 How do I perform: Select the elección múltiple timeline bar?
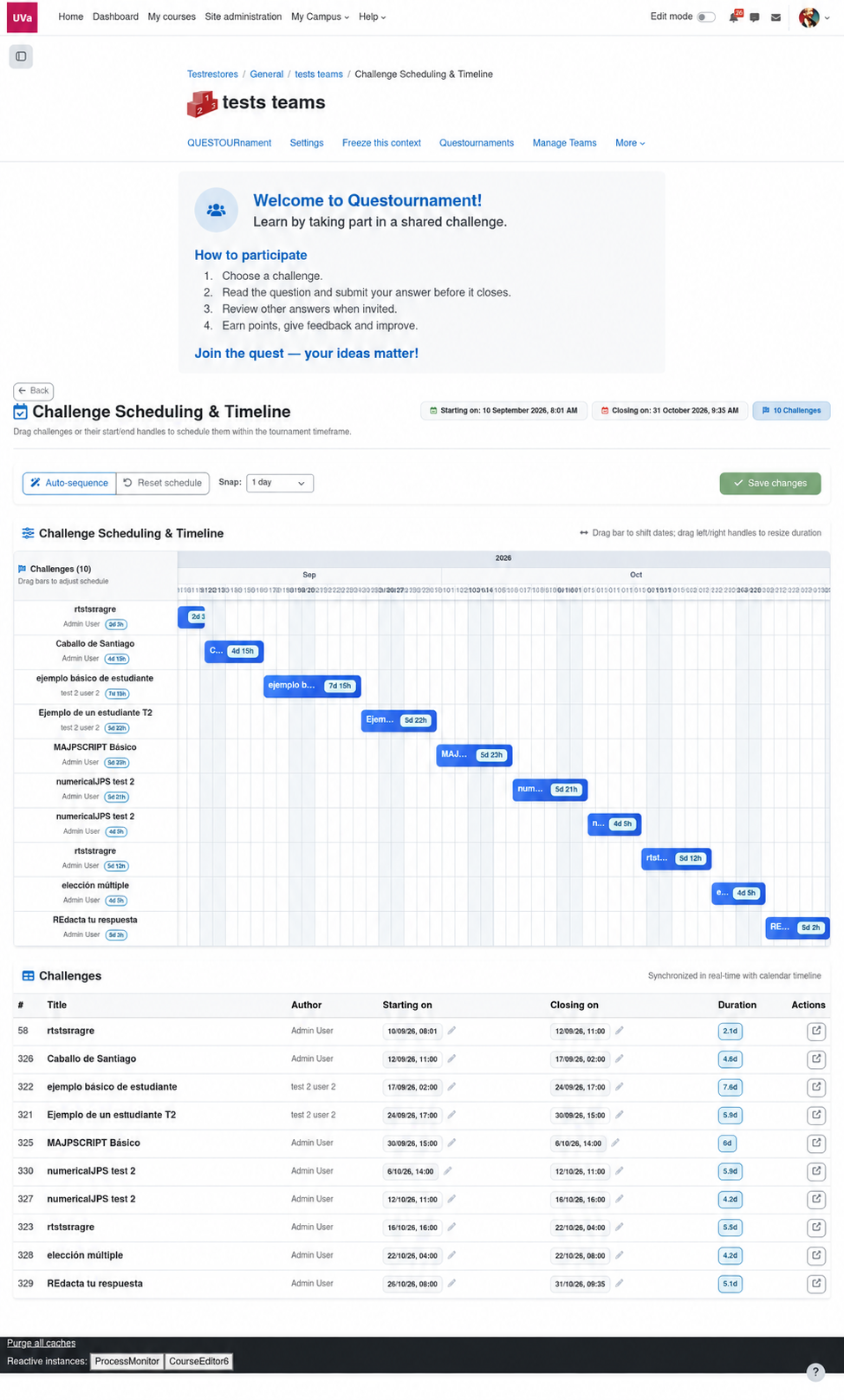(x=738, y=893)
